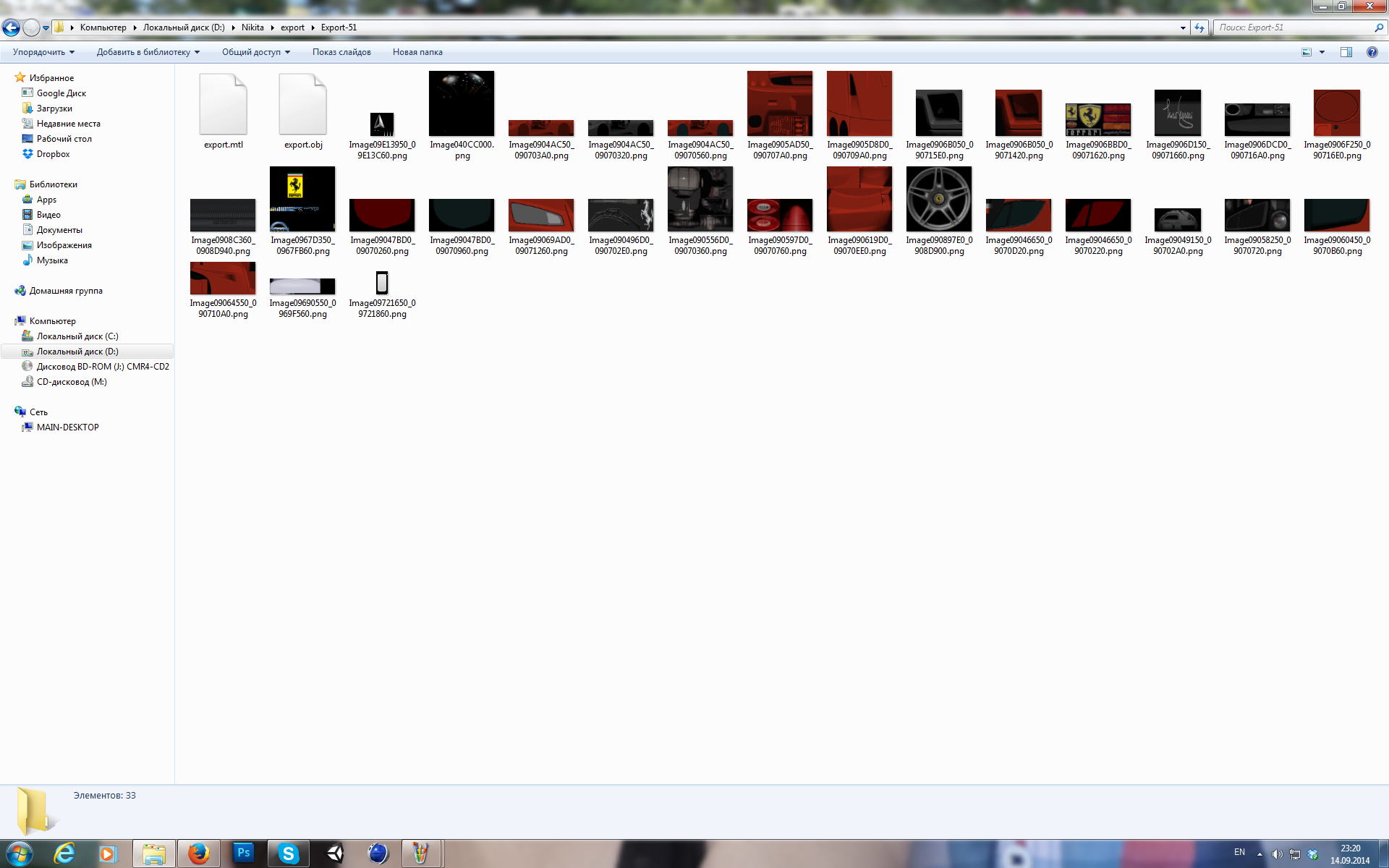The height and width of the screenshot is (868, 1389).
Task: Open the clock showing 23:20
Action: [x=1350, y=854]
